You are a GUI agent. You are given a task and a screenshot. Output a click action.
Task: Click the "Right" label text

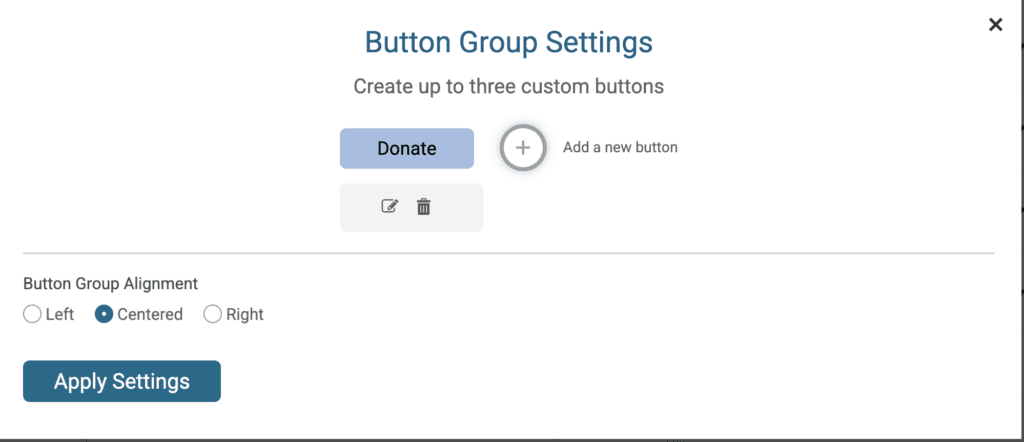point(245,315)
